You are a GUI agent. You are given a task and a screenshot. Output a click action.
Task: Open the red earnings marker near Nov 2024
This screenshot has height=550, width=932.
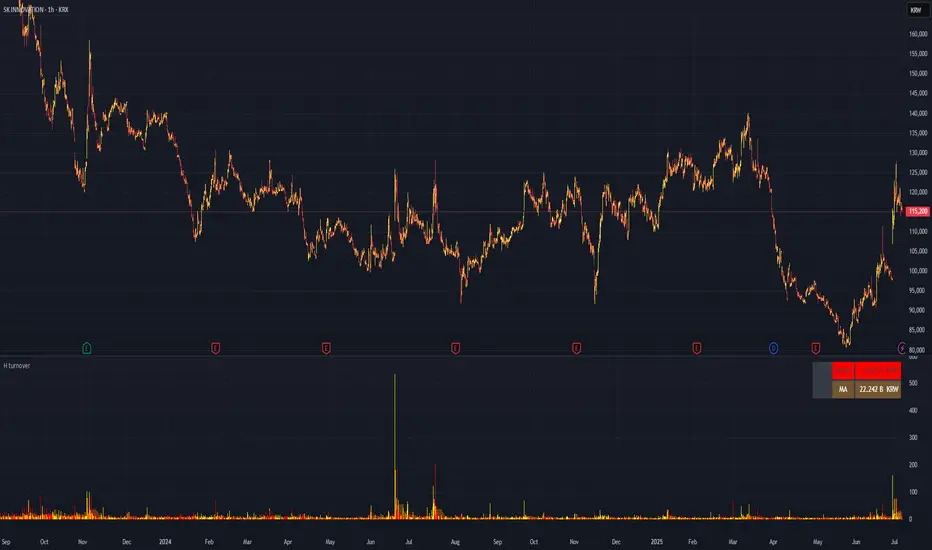pyautogui.click(x=577, y=348)
